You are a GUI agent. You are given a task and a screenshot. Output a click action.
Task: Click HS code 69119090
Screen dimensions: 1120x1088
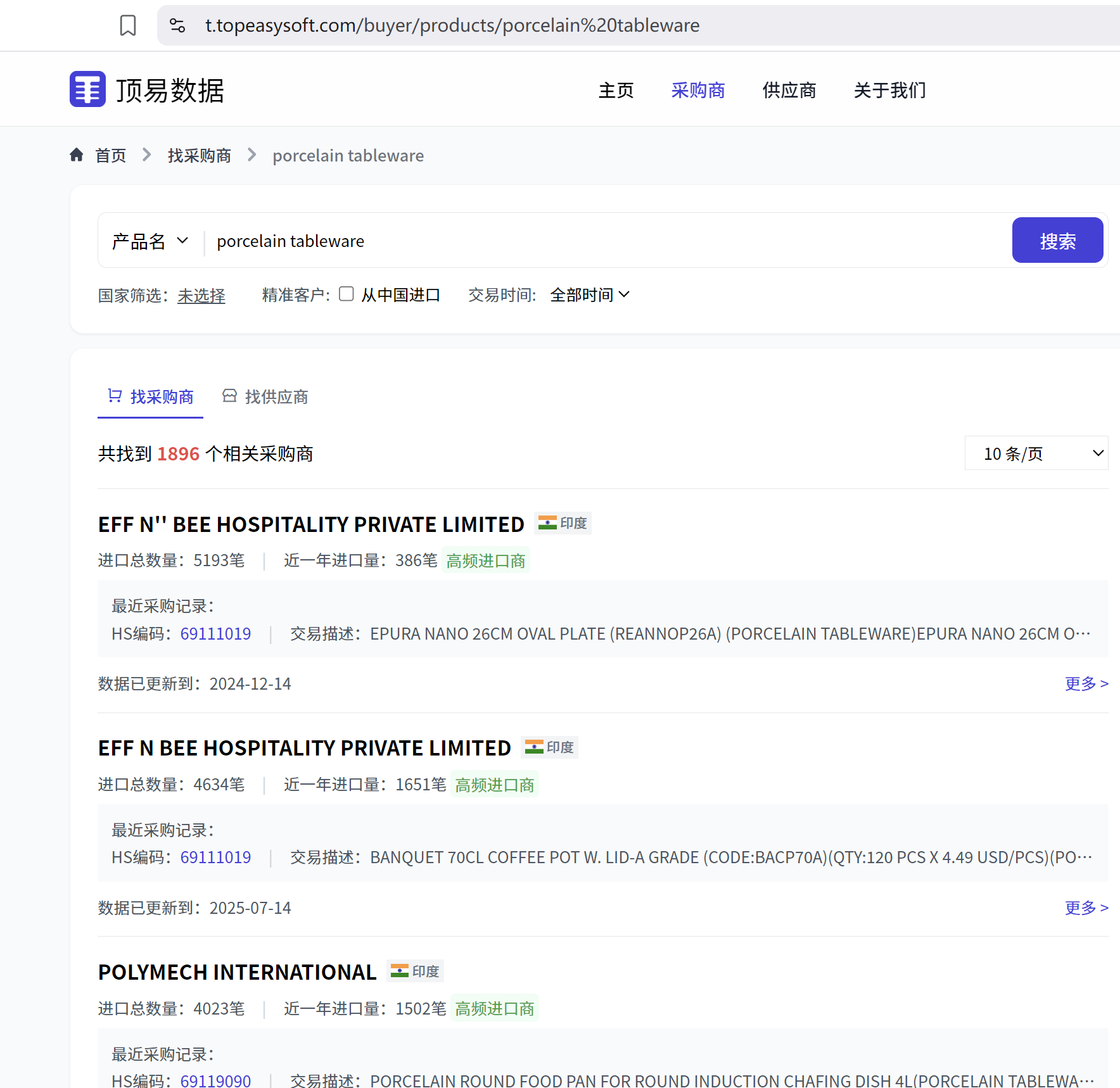coord(215,1080)
